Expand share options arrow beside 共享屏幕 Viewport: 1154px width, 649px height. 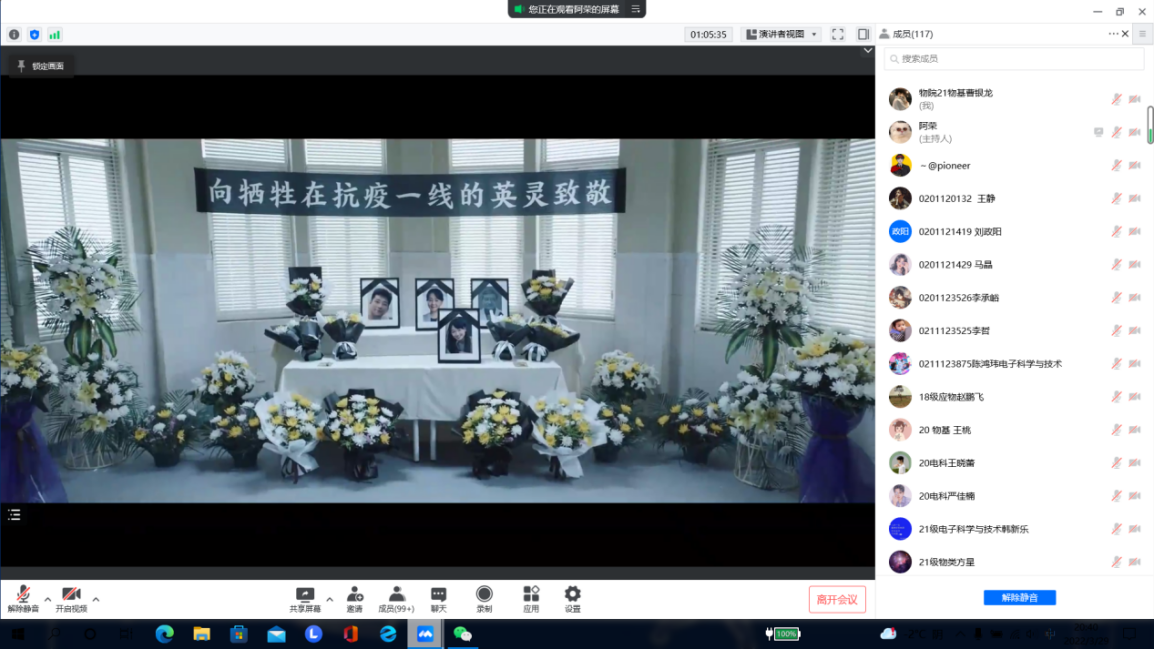[330, 600]
